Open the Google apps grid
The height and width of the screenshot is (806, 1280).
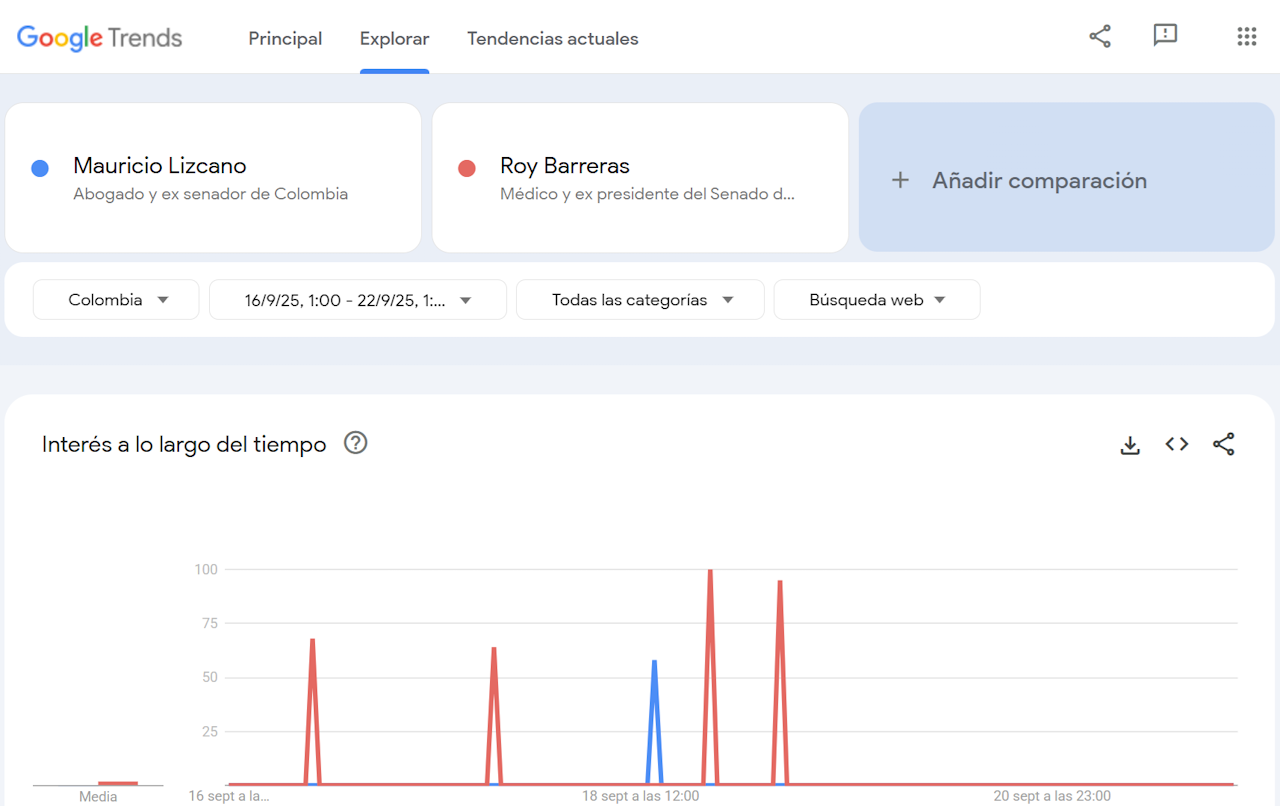1246,37
